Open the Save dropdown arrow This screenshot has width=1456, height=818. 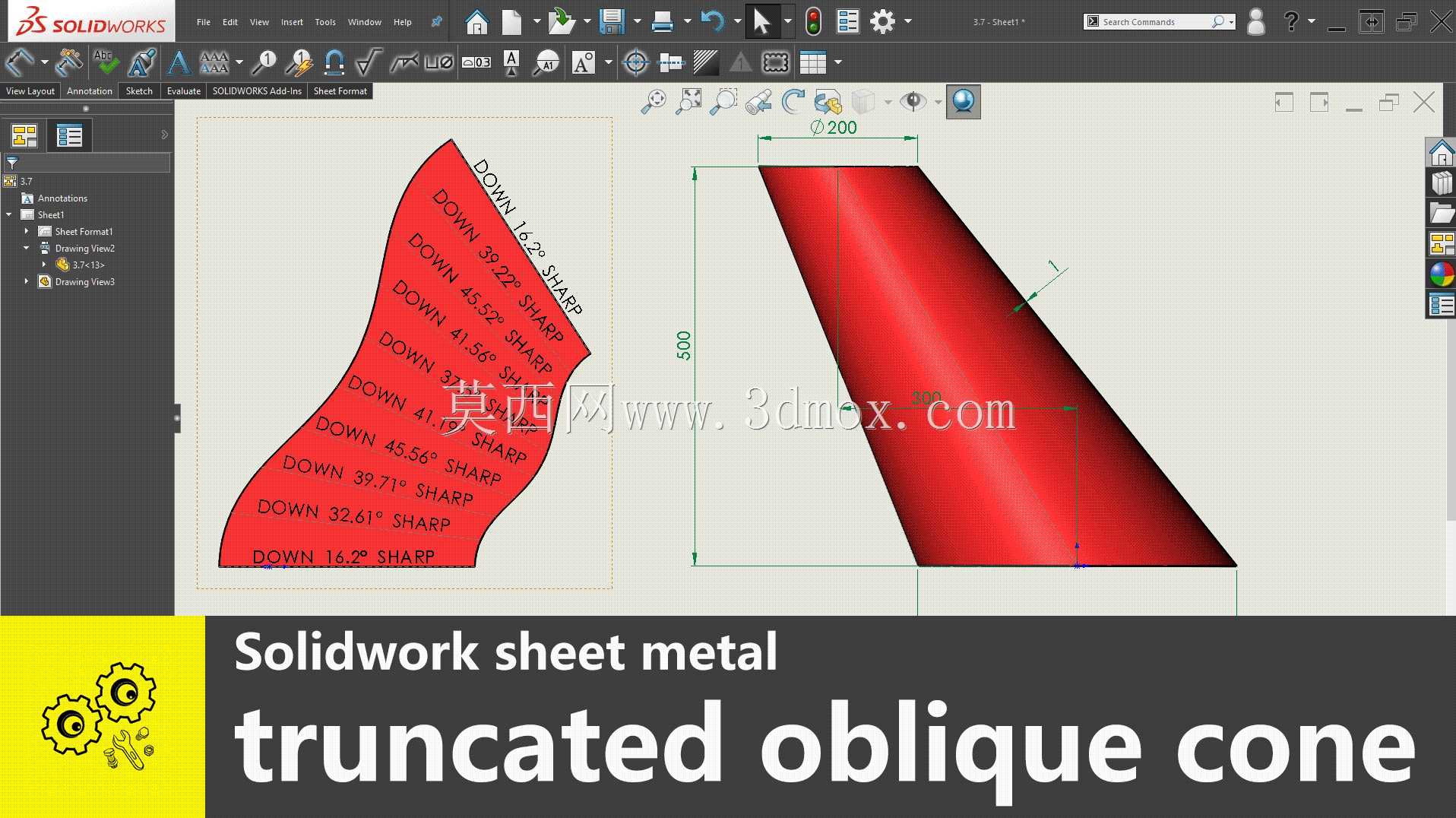point(638,21)
